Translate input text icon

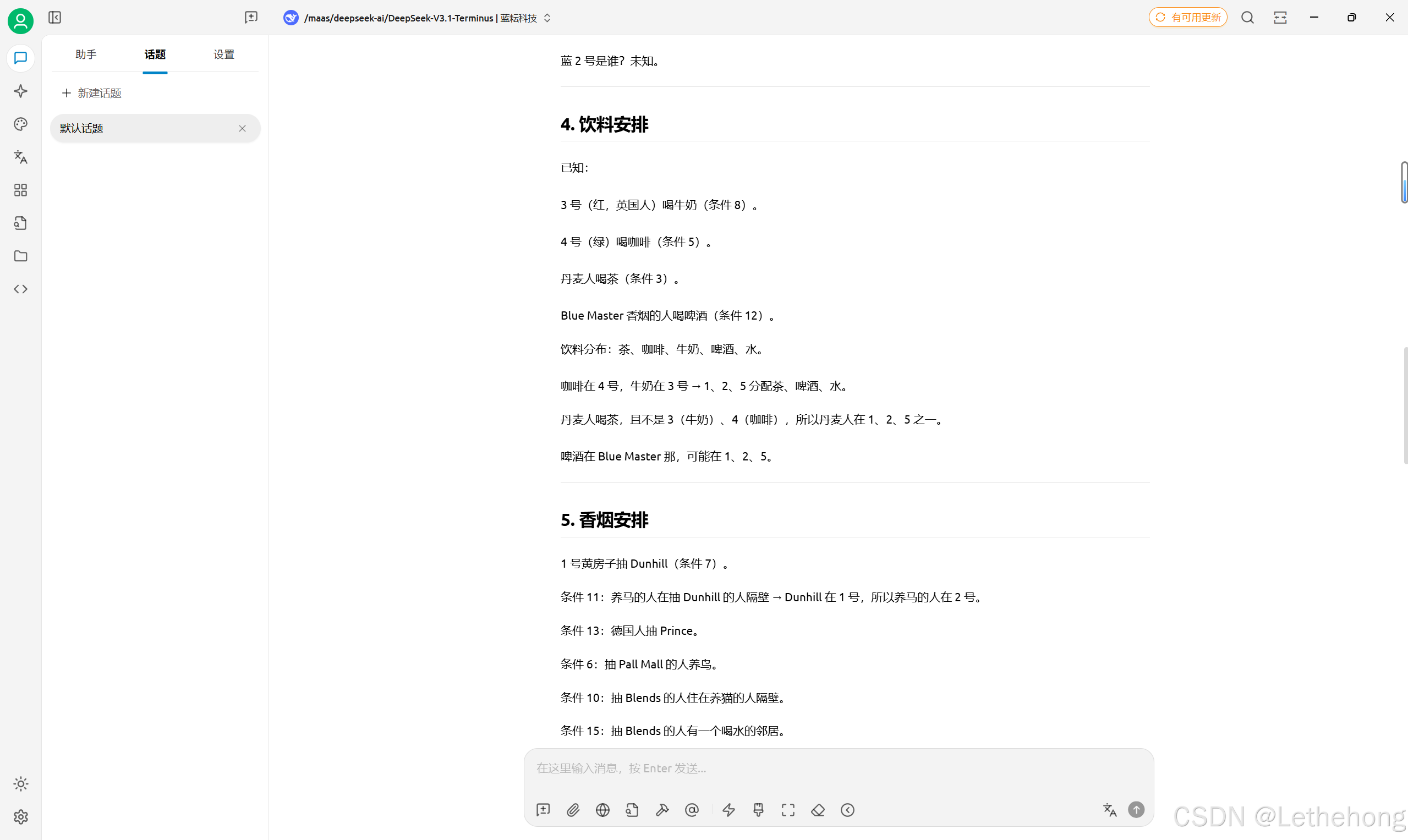(x=1110, y=810)
